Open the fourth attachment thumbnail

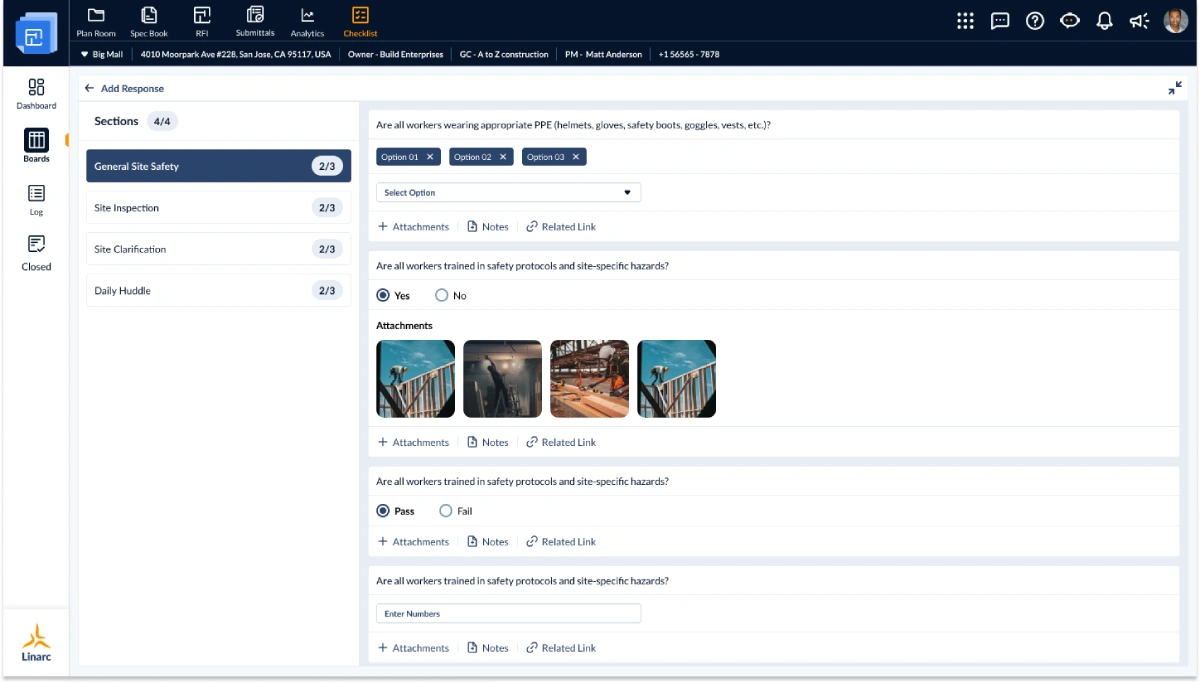676,378
